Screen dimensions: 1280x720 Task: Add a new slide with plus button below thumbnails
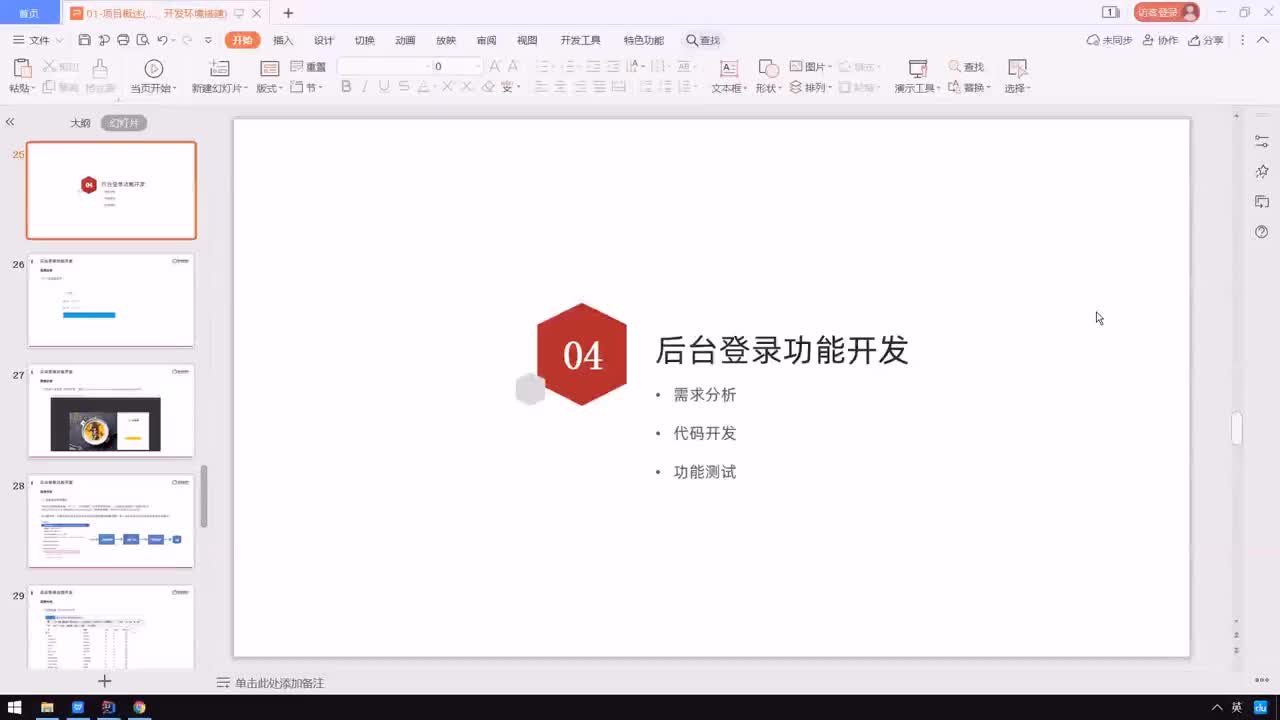(104, 681)
